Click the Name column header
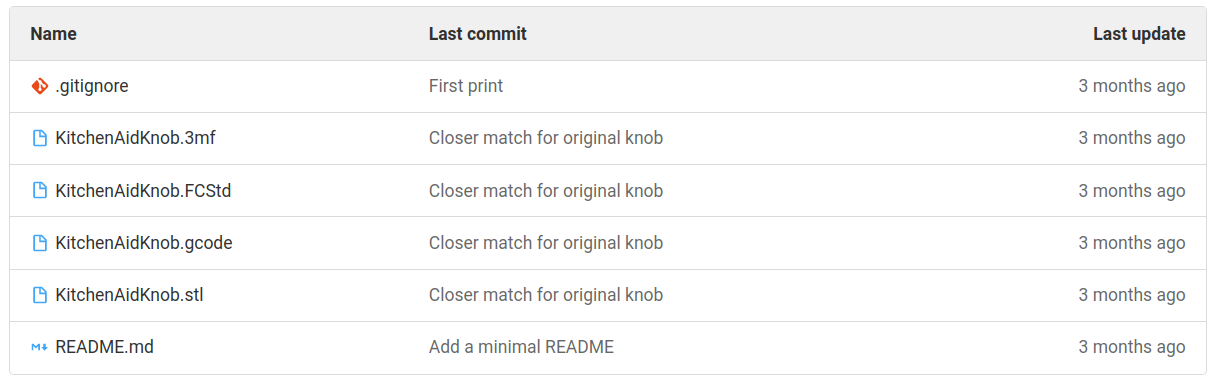The width and height of the screenshot is (1223, 392). pyautogui.click(x=54, y=34)
